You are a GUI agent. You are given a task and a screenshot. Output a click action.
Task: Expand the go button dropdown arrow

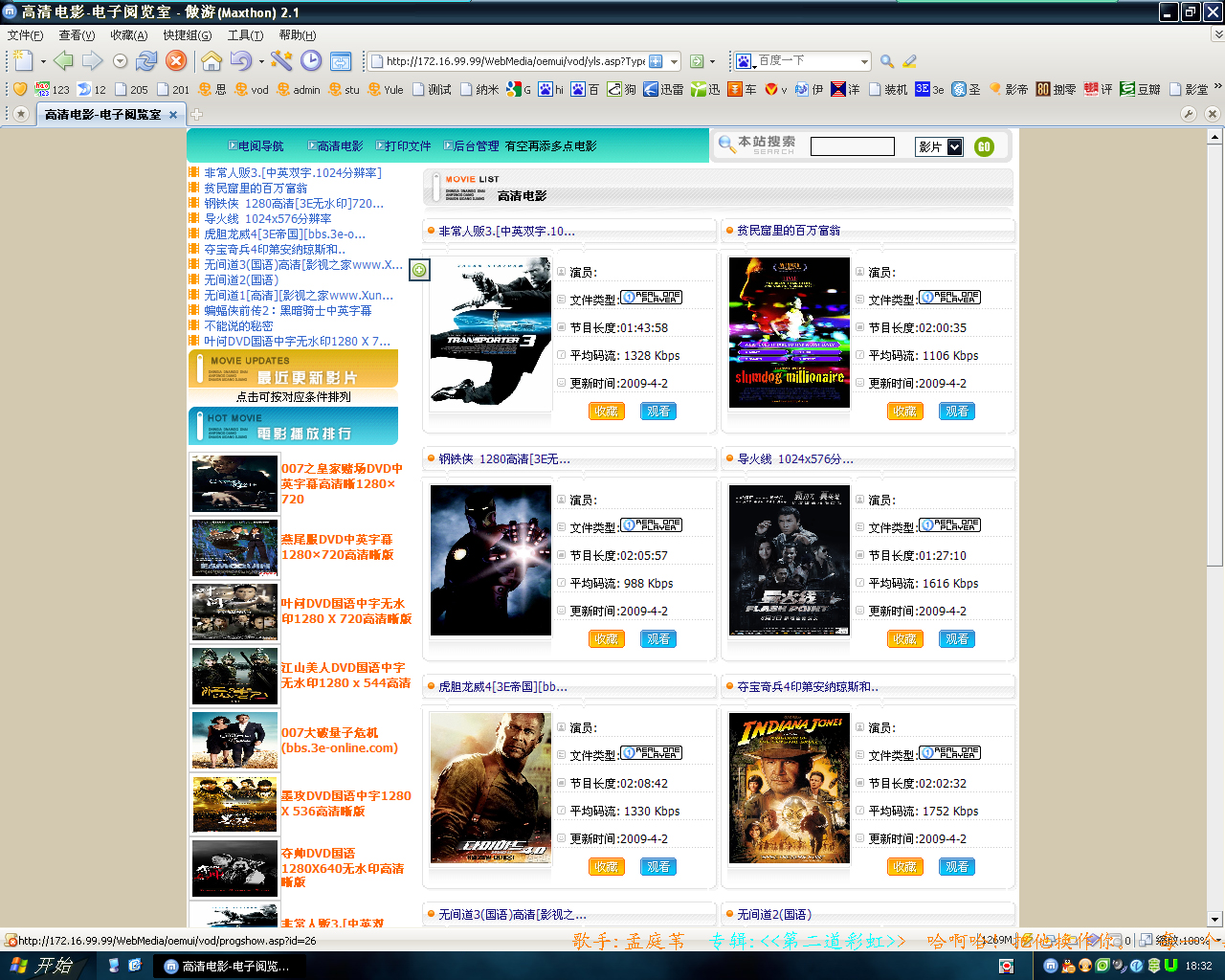click(713, 61)
